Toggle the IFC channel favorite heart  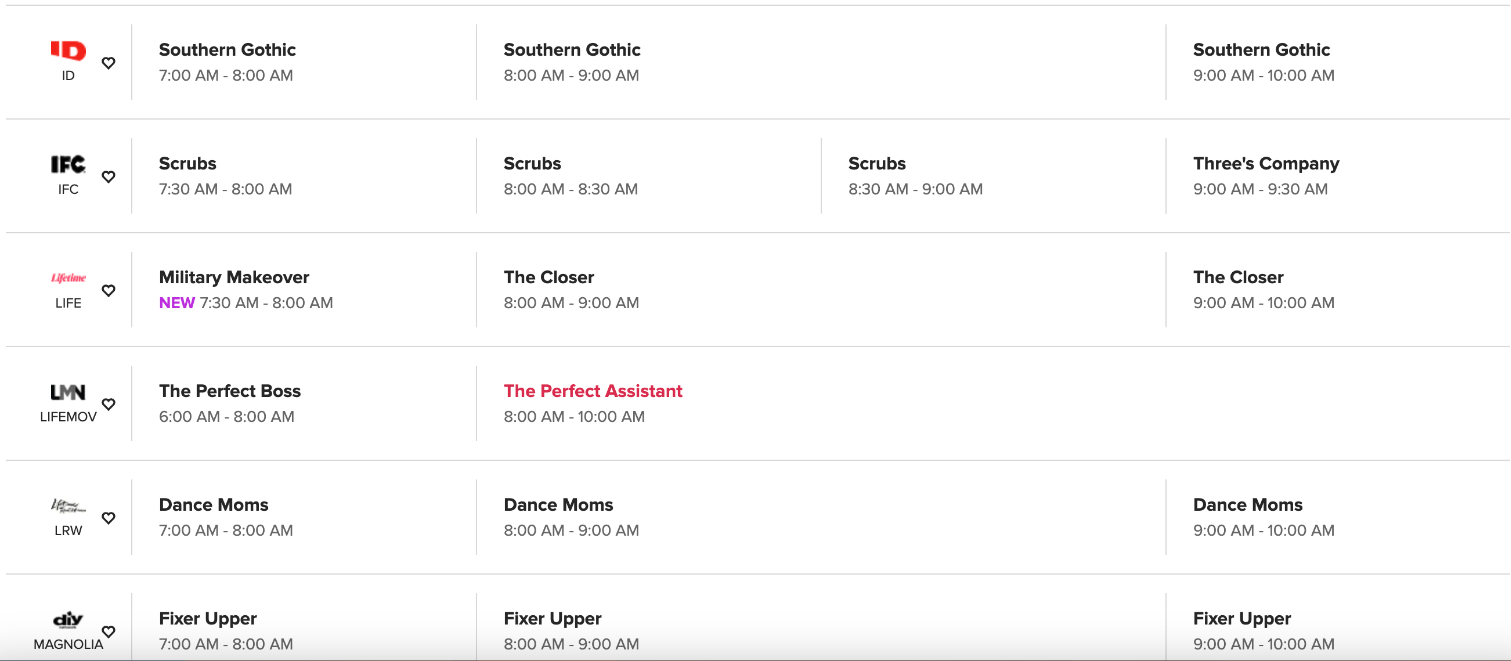pyautogui.click(x=109, y=177)
